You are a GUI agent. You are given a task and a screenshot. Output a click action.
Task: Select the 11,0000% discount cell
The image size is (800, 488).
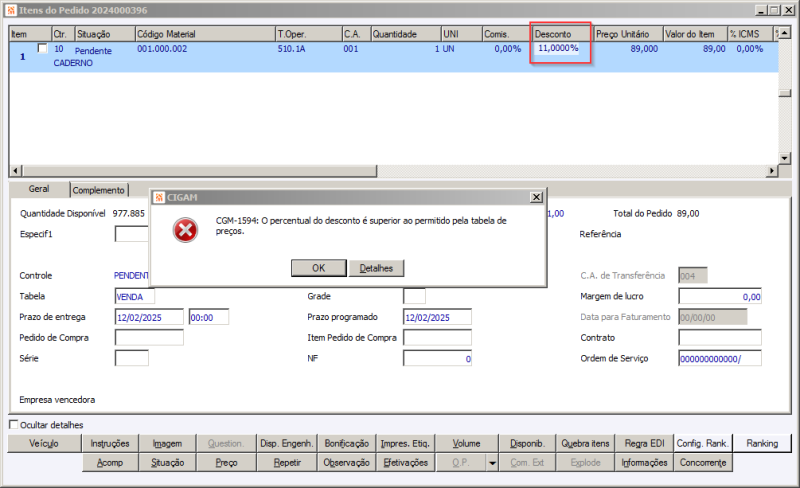558,48
